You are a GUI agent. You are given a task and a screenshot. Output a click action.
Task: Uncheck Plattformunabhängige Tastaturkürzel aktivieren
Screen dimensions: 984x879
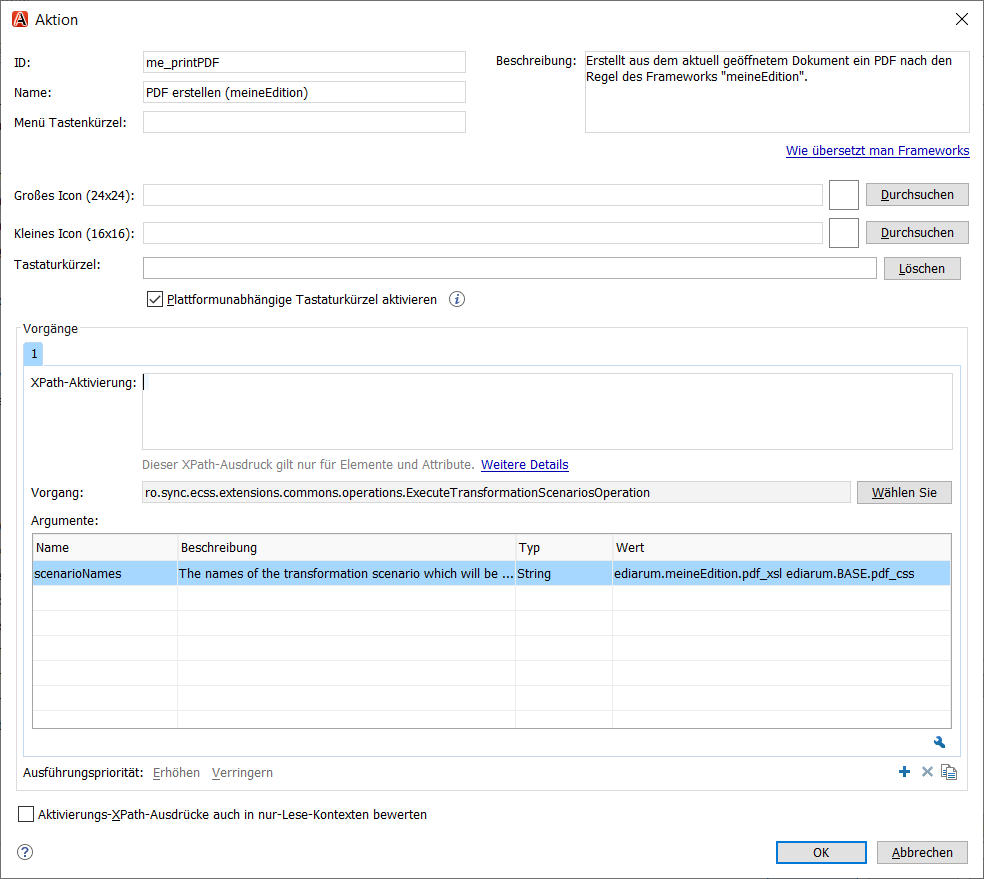(155, 299)
